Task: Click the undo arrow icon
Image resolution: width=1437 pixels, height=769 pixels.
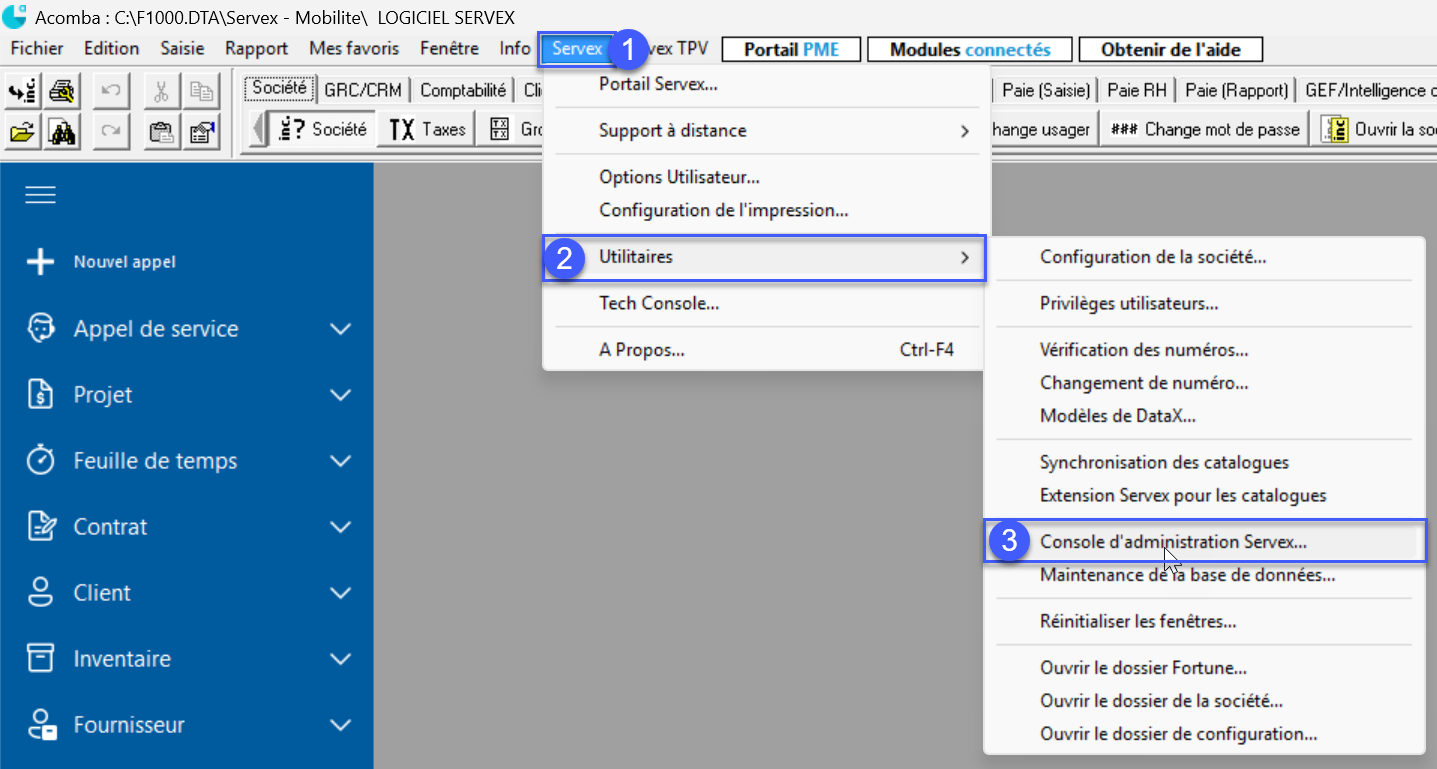Action: 111,92
